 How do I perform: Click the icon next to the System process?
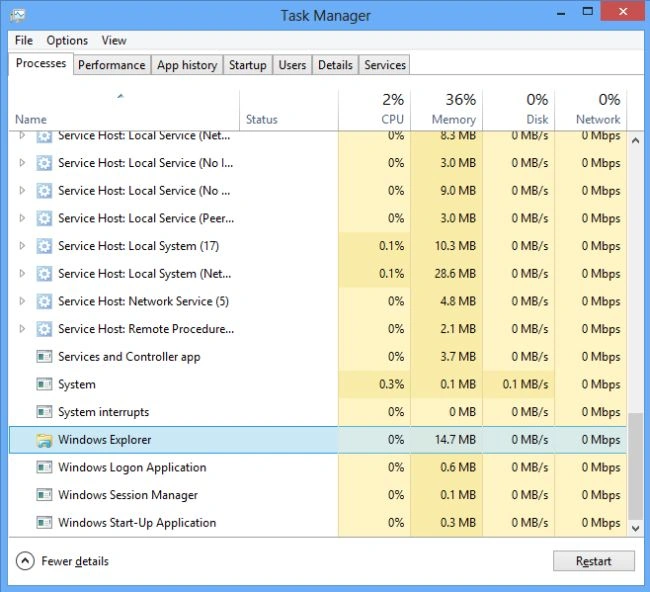44,384
